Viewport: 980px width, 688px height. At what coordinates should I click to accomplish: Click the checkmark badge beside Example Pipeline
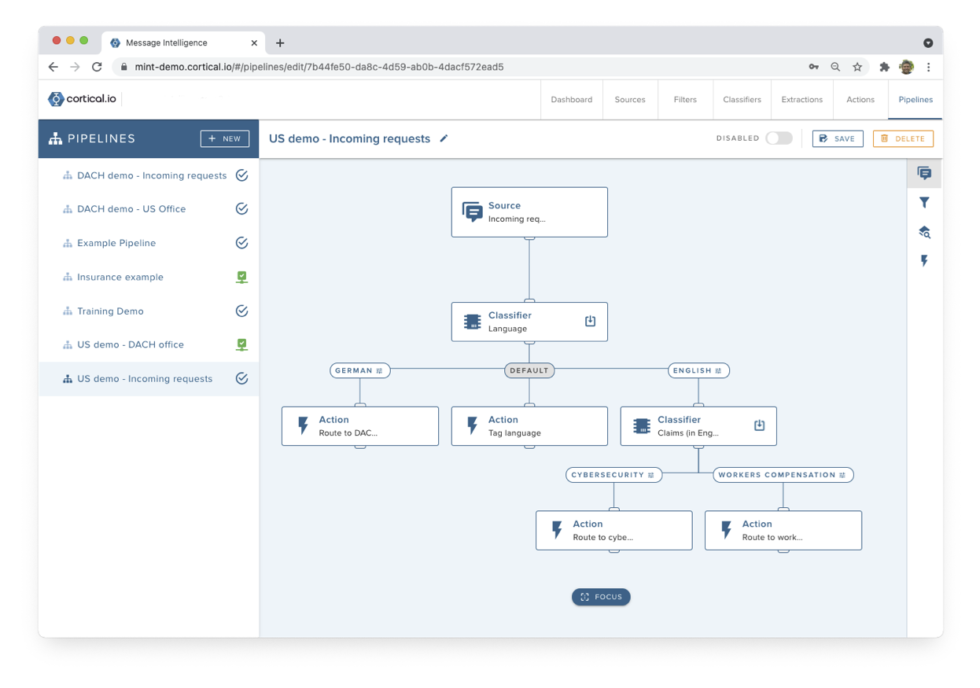(241, 242)
